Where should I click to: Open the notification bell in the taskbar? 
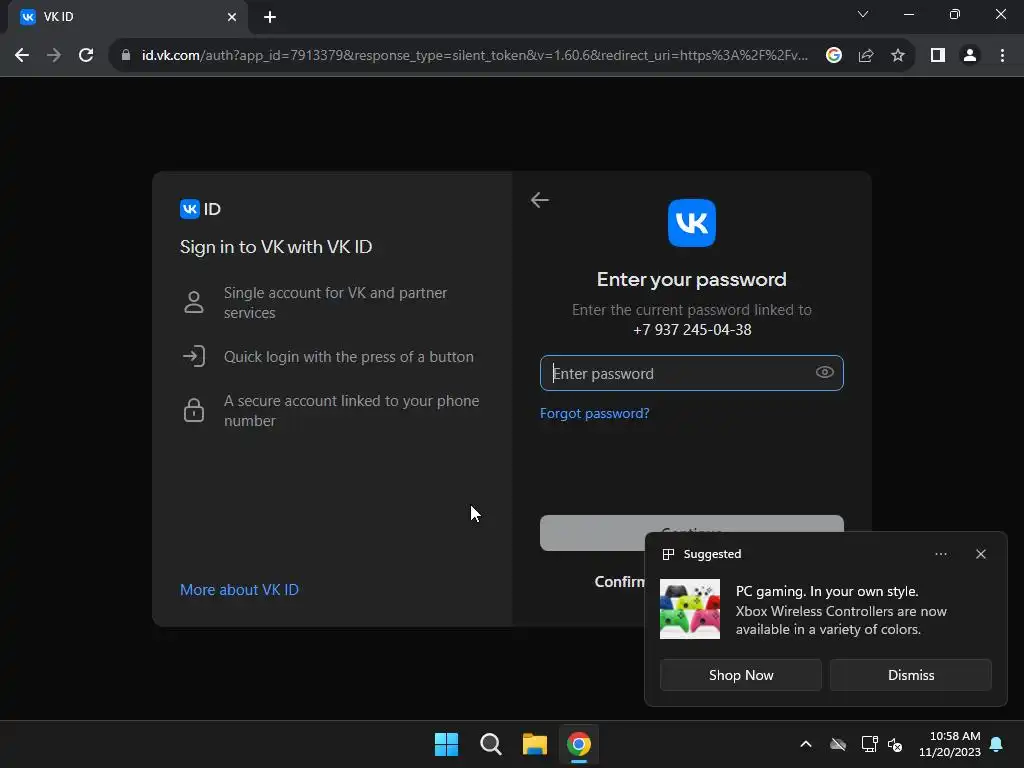click(x=997, y=744)
